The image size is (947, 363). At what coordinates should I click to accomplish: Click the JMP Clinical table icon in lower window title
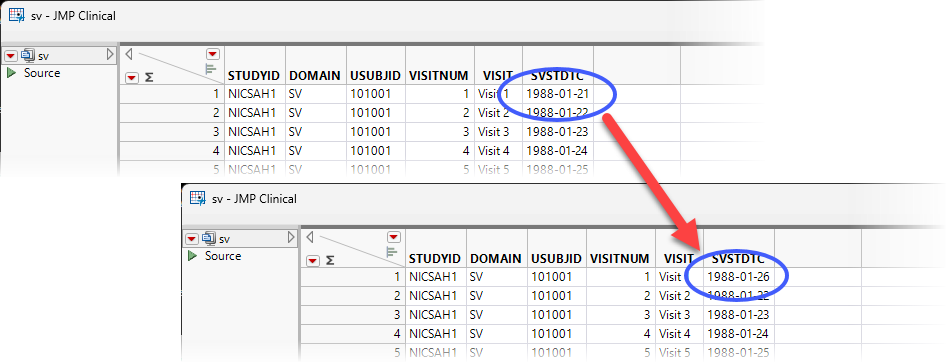(197, 198)
